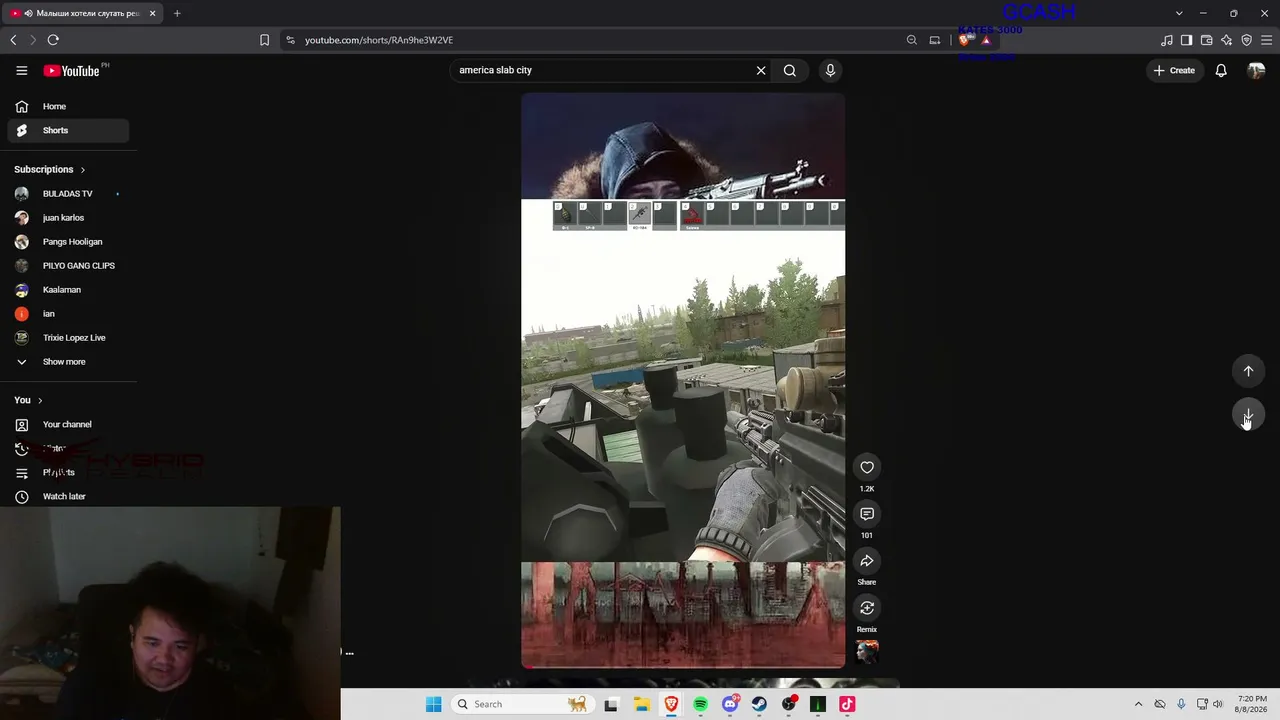Click the browser back arrow
This screenshot has height=720, width=1280.
point(13,40)
